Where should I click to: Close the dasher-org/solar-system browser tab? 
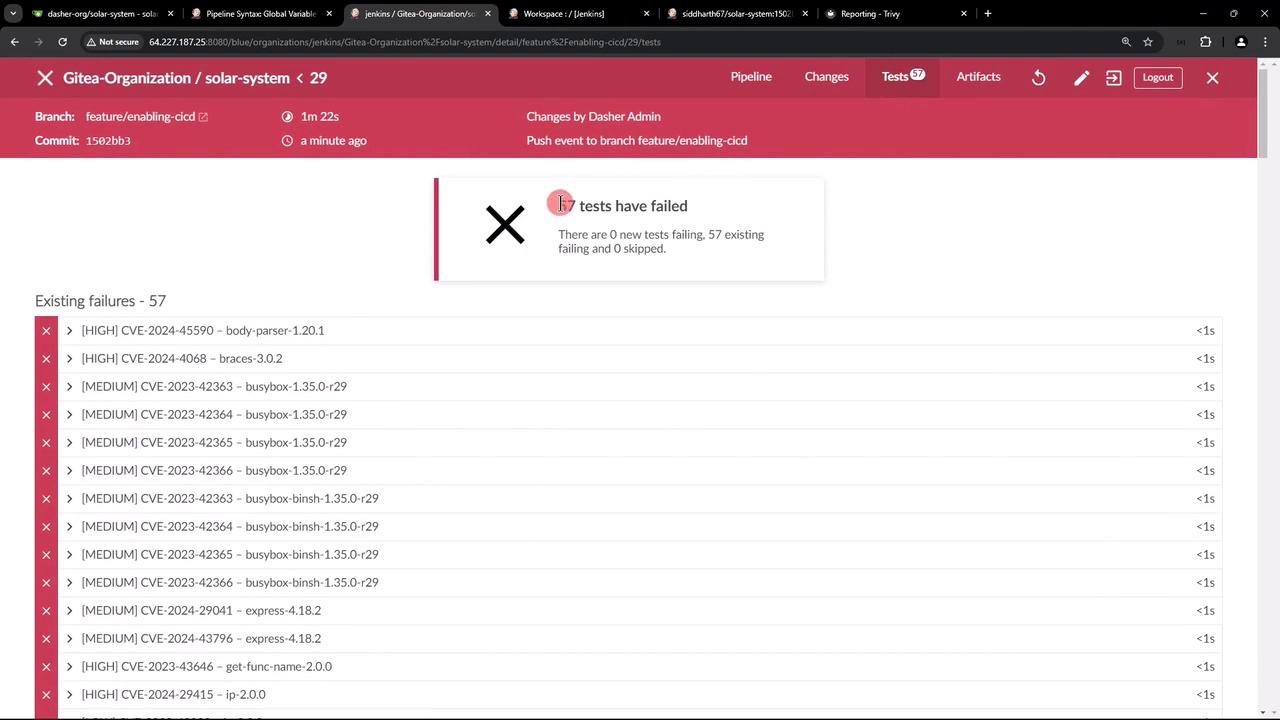point(170,14)
